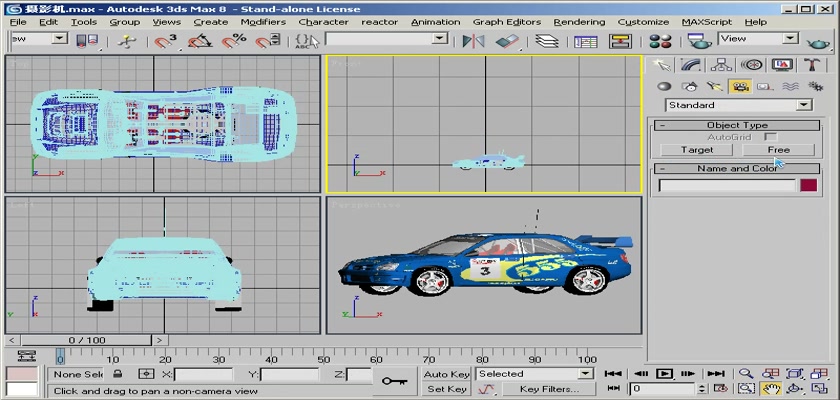
Task: Select the Pan View hand tool
Action: pos(770,389)
